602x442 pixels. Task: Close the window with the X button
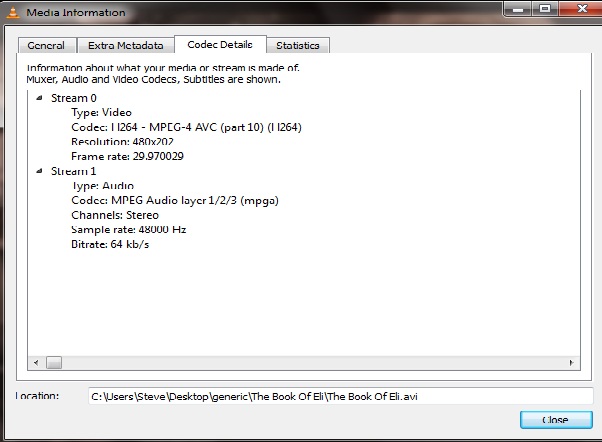tap(581, 8)
